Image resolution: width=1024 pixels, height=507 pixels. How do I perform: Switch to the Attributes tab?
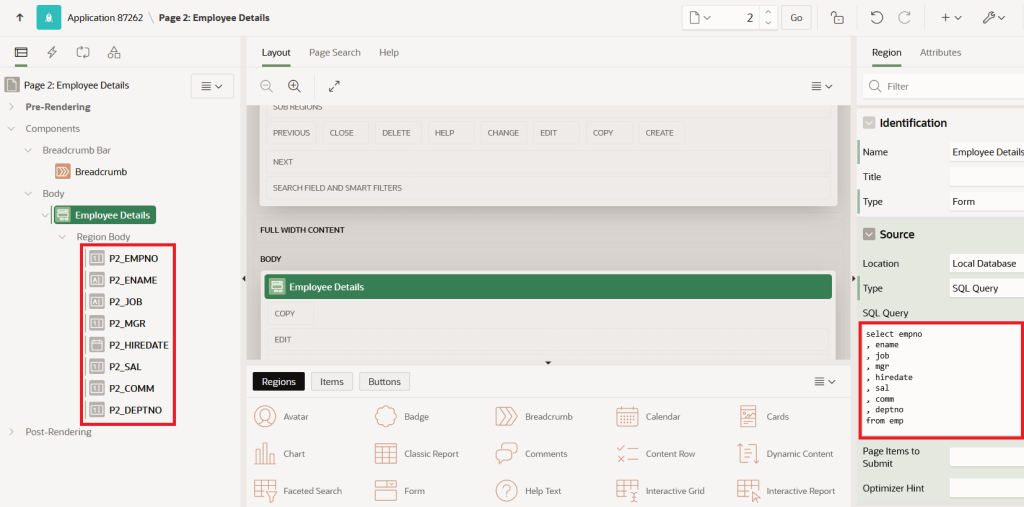[x=940, y=52]
